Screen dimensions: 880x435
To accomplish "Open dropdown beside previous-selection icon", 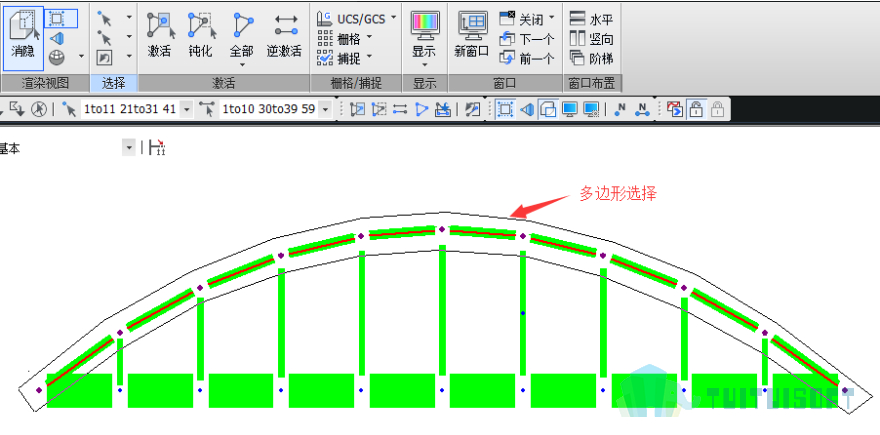I will tap(129, 56).
